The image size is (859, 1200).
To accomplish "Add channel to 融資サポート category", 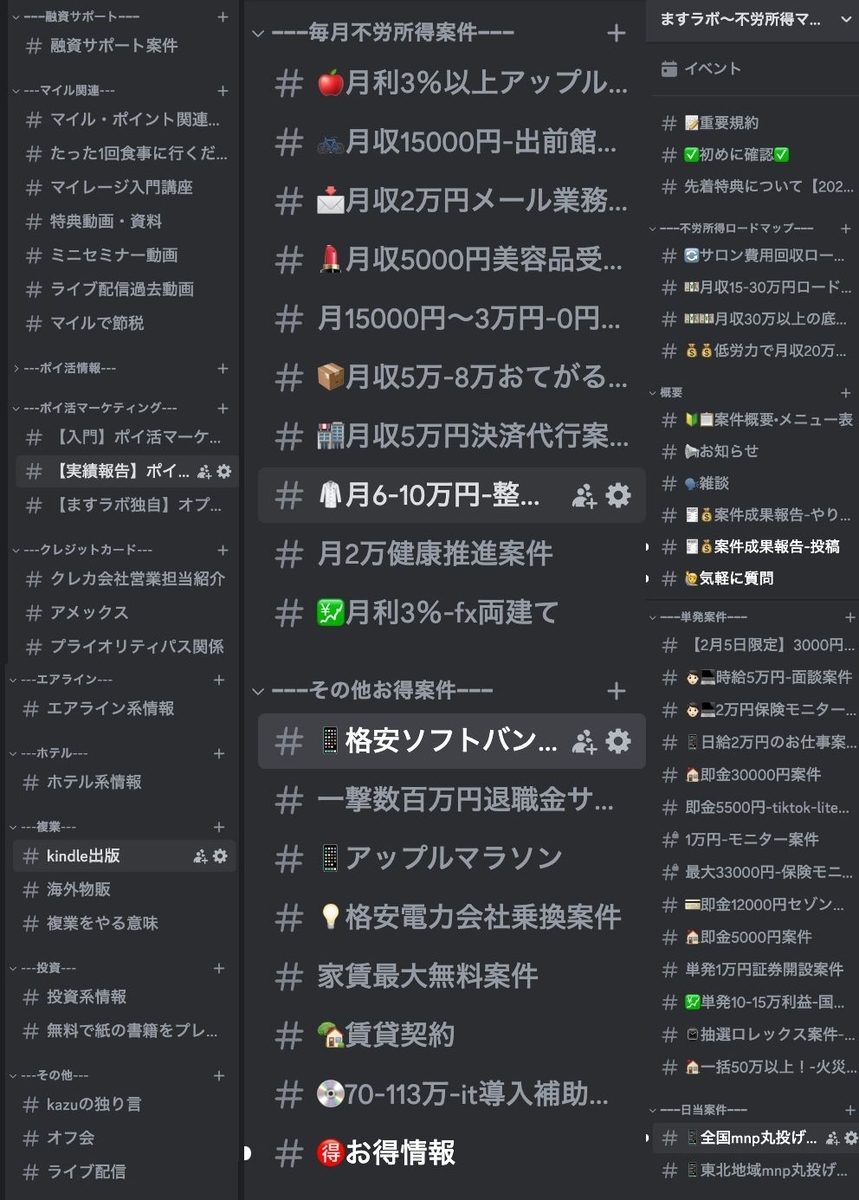I will (222, 17).
